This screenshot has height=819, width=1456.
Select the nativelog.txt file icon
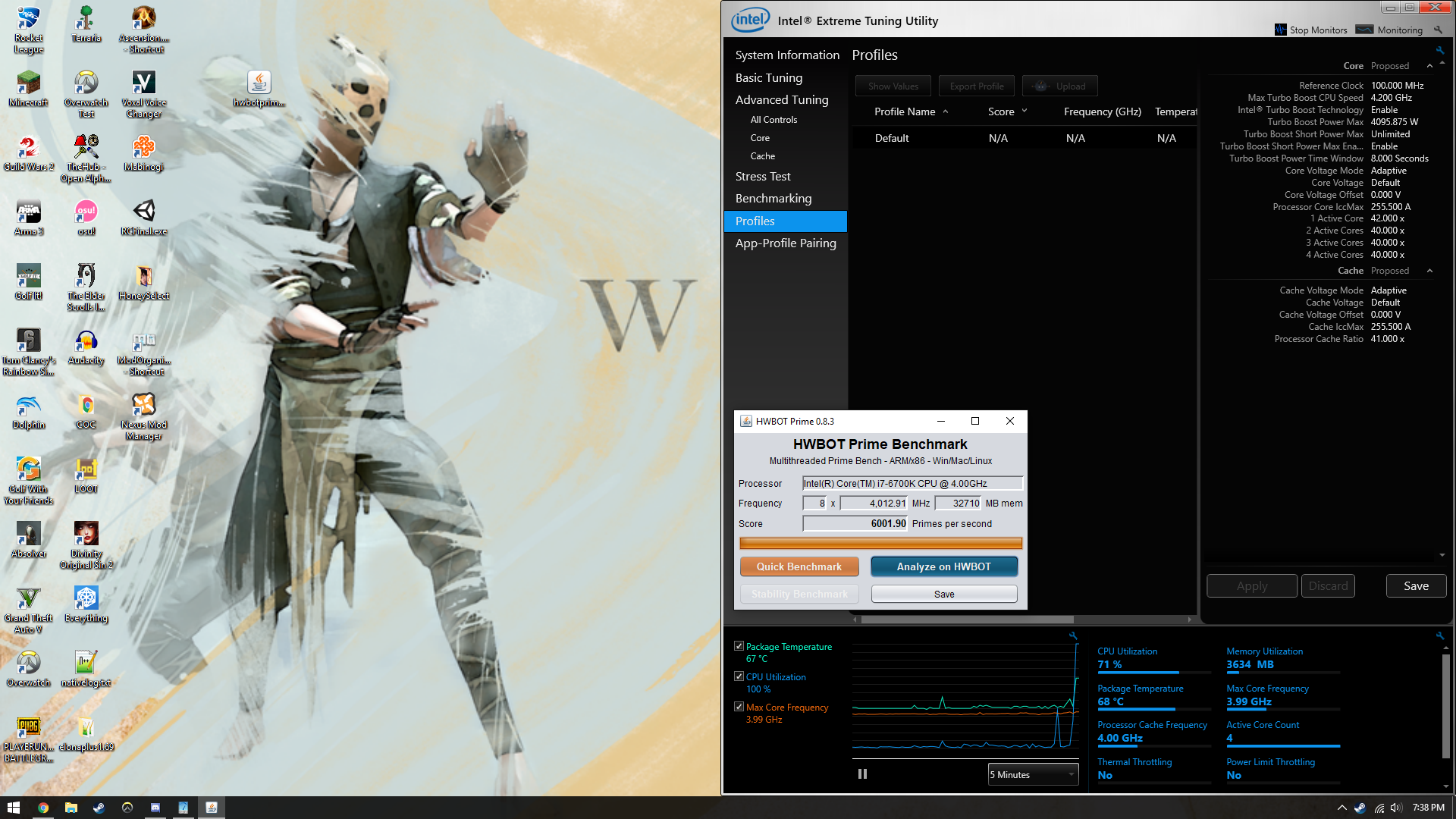pyautogui.click(x=86, y=668)
